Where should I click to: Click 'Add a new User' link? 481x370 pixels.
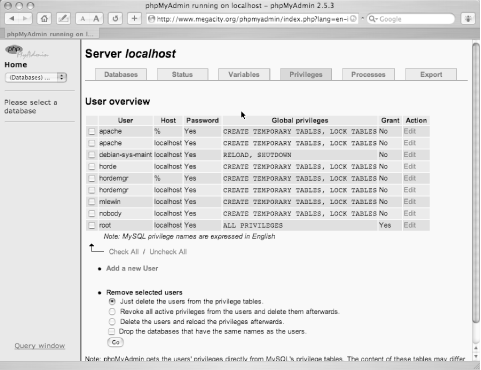(x=132, y=268)
